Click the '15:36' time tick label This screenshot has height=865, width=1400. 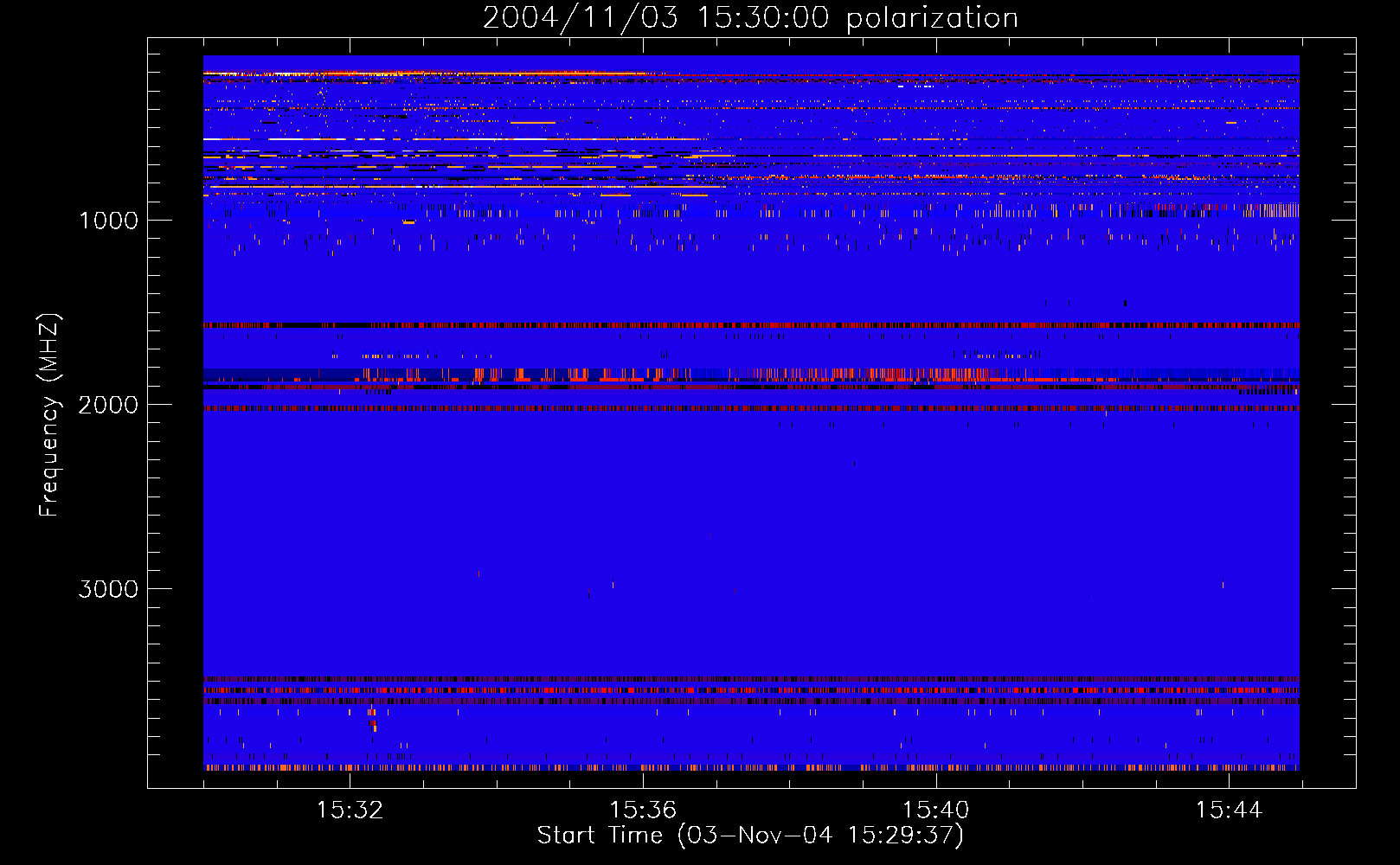coord(643,811)
